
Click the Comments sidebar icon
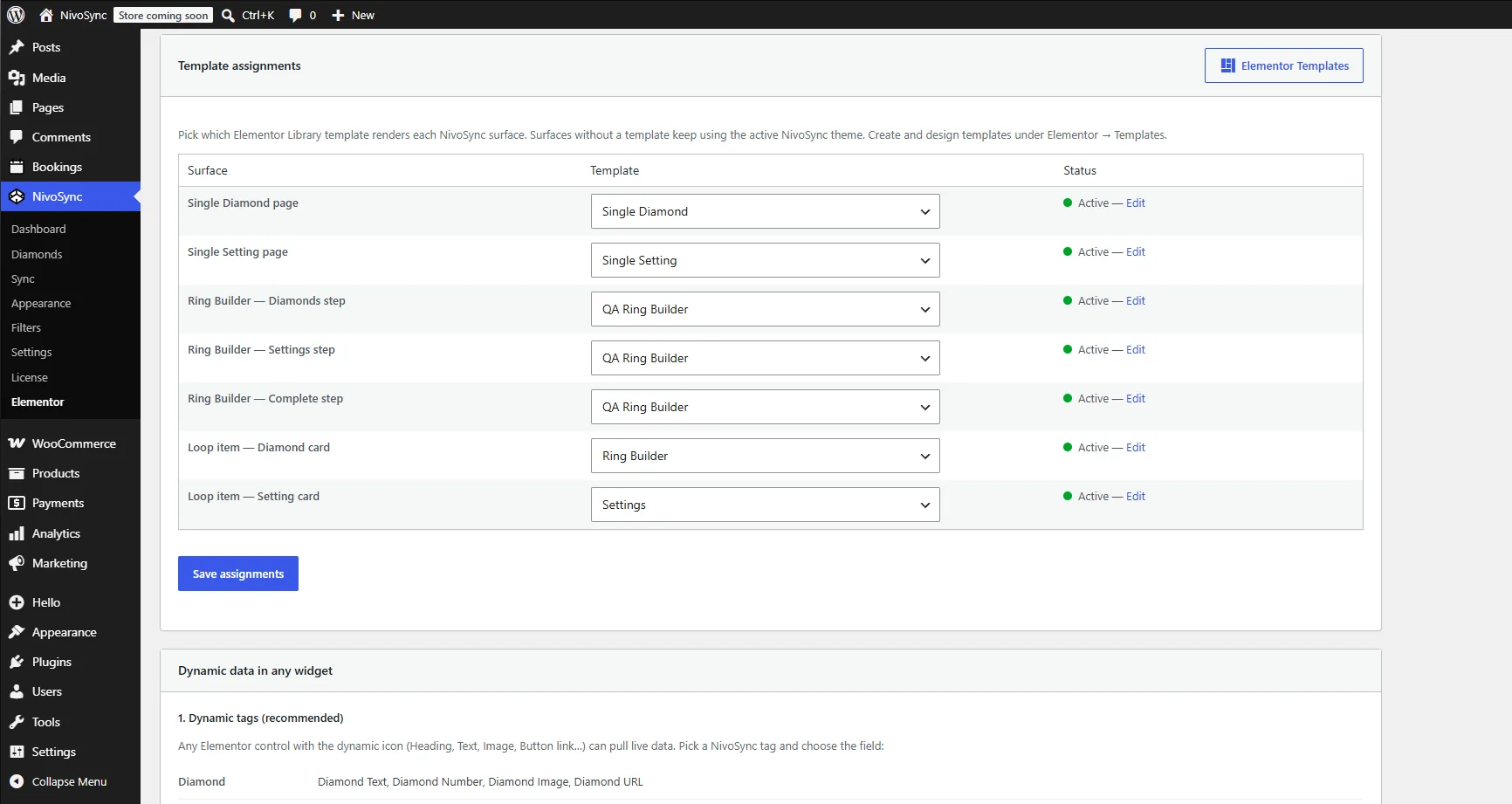(17, 137)
